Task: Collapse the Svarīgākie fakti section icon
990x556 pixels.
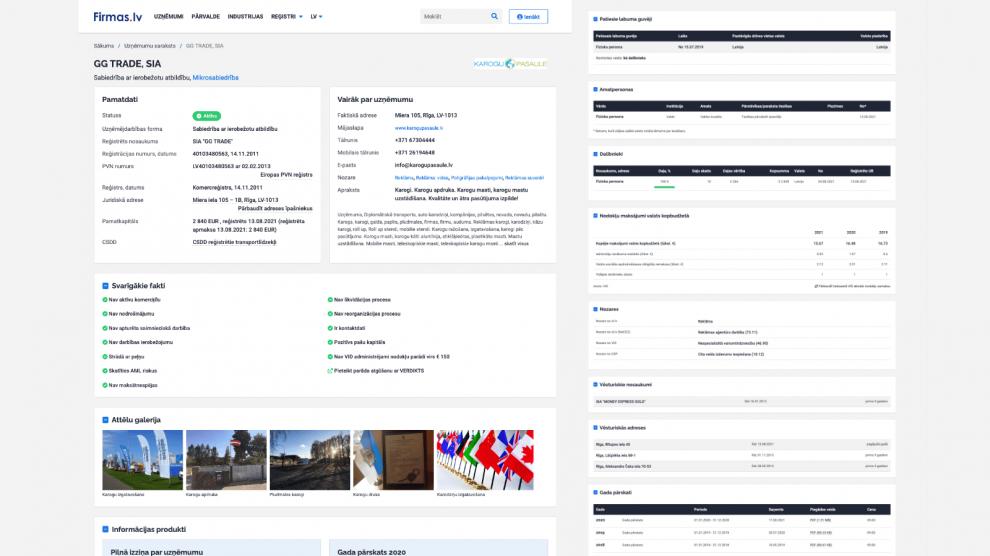Action: 105,286
